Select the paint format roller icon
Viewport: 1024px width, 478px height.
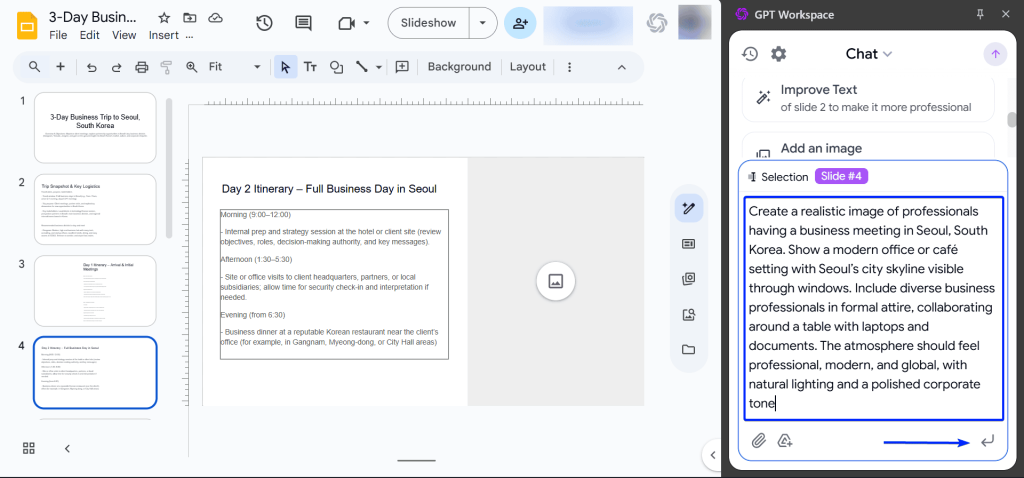tap(166, 67)
